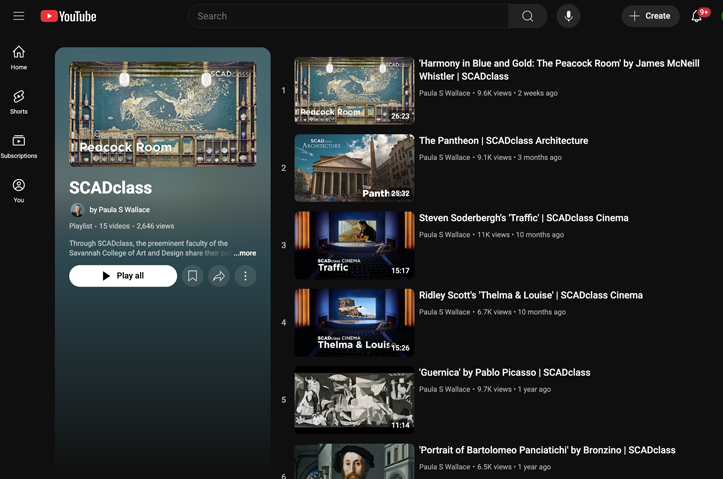
Task: Open 'Harmony in Blue and Gold' video title
Action: point(559,70)
